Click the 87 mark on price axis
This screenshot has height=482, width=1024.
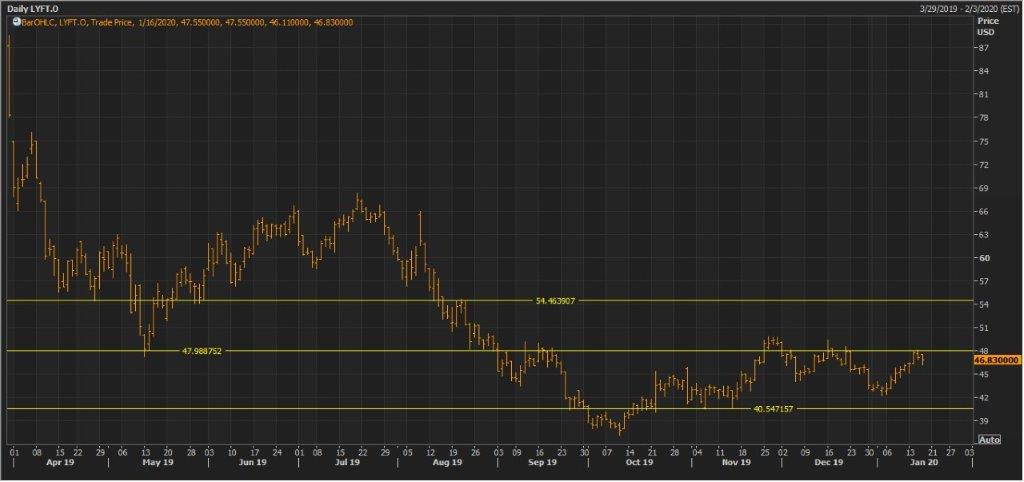tap(984, 48)
